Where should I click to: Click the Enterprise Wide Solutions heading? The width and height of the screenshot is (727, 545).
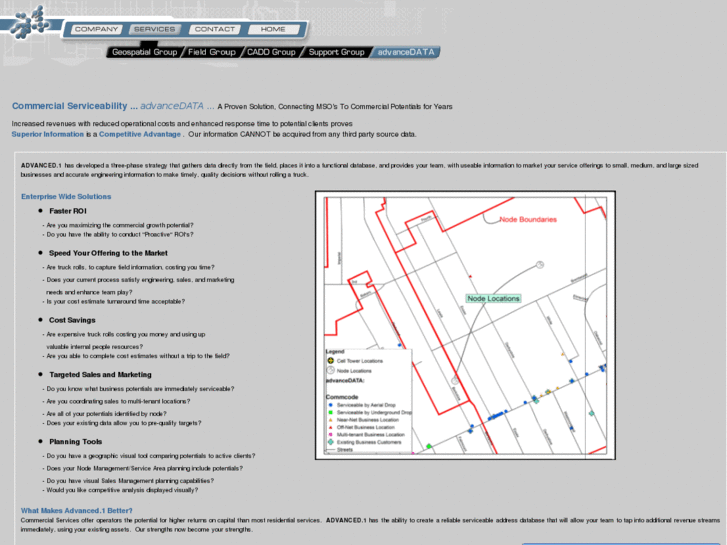click(66, 197)
